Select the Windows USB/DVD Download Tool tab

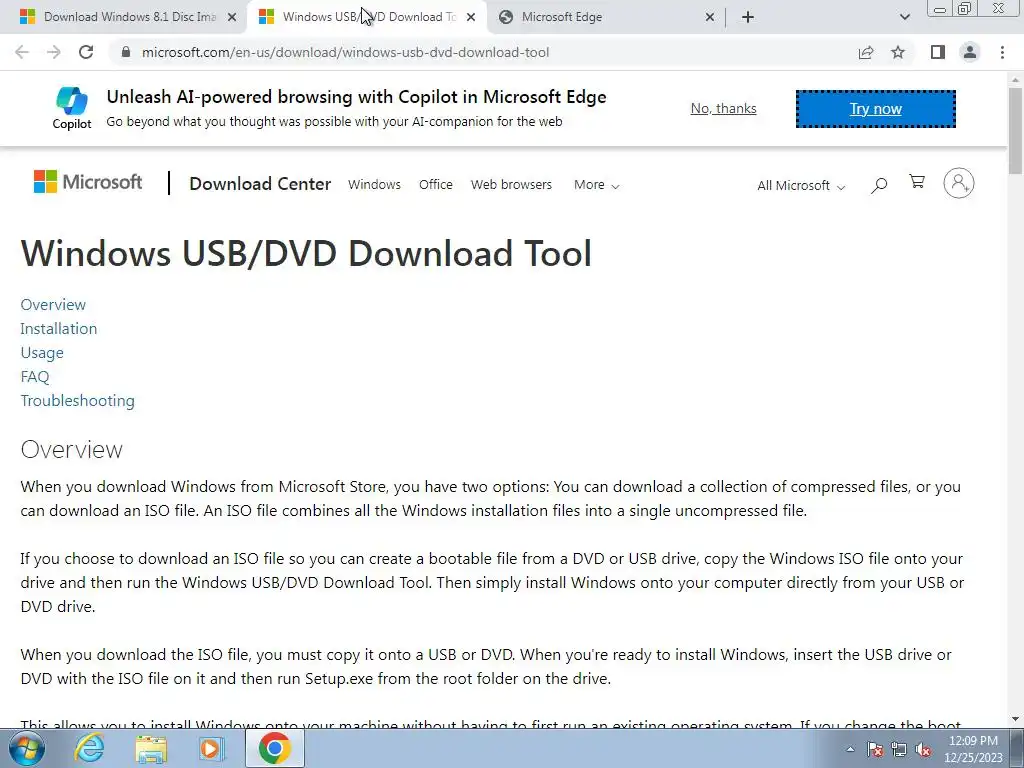[366, 17]
